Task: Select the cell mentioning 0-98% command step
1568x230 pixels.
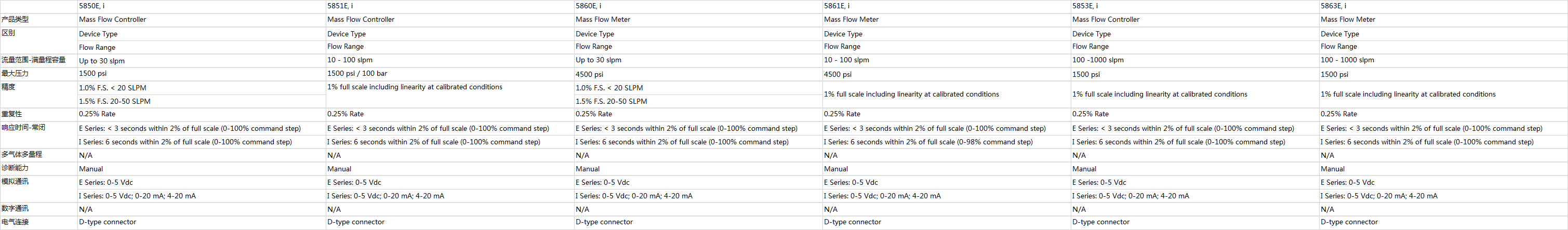Action: (x=928, y=142)
